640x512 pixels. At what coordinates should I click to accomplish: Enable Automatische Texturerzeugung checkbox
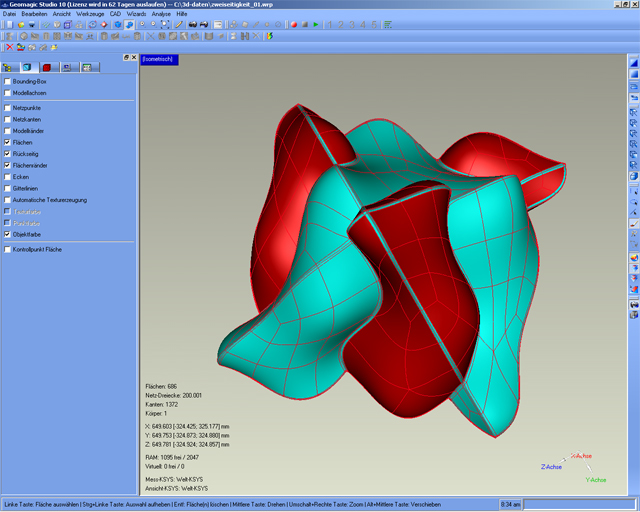click(7, 200)
